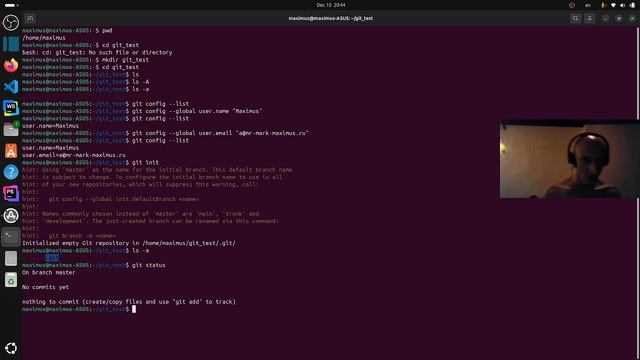Launch WebStorm from the dock

pyautogui.click(x=11, y=108)
